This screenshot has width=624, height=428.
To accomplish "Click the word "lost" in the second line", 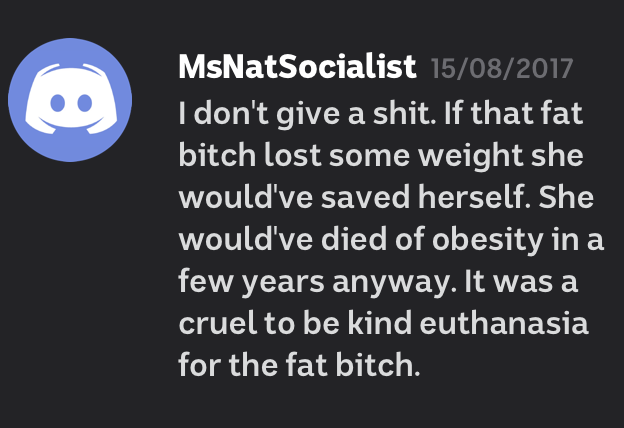I will [x=292, y=155].
